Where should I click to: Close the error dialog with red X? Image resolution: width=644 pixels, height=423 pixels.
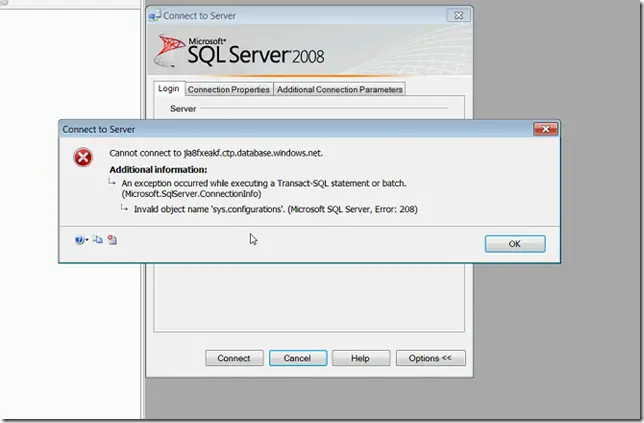(x=545, y=129)
